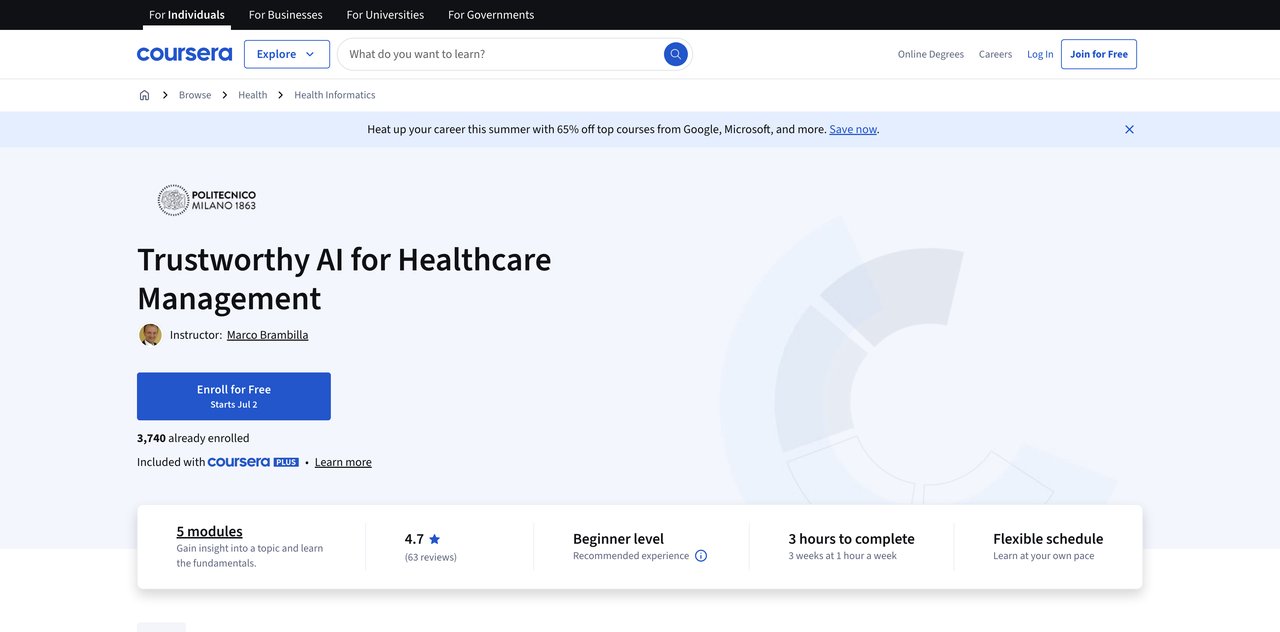This screenshot has height=632, width=1280.
Task: Click the Save now promotion link
Action: pyautogui.click(x=853, y=129)
